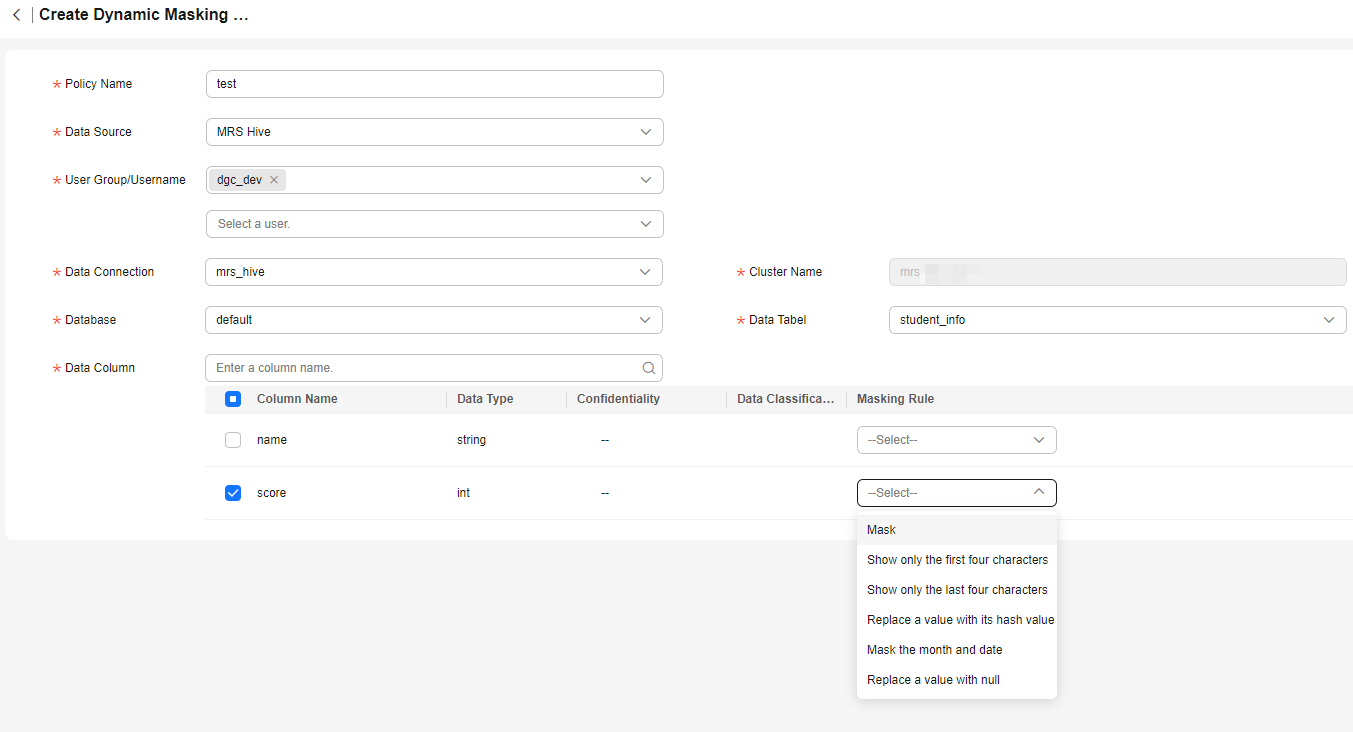The width and height of the screenshot is (1353, 732).
Task: Expand the User Group dropdown
Action: [645, 180]
